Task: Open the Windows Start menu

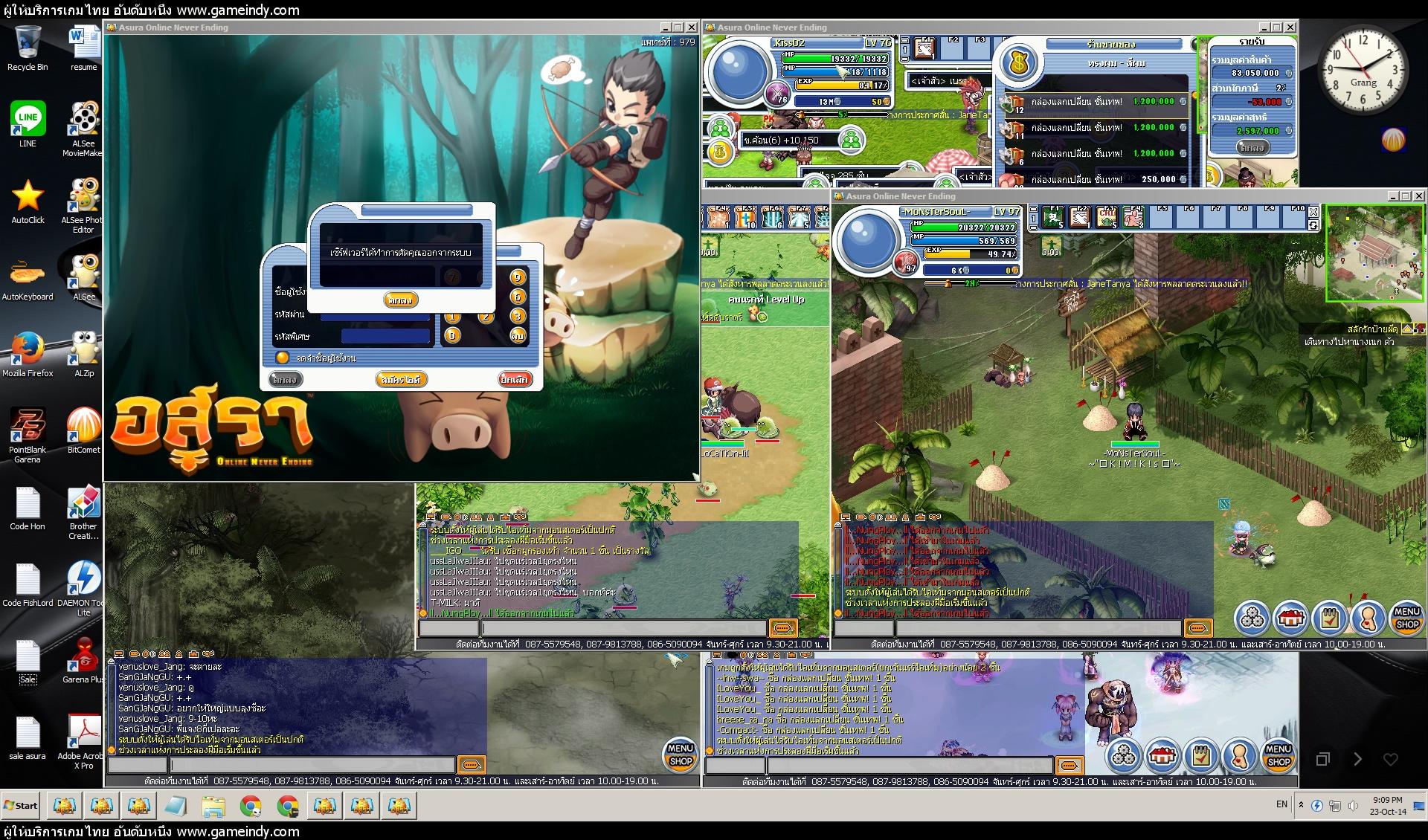Action: tap(22, 805)
